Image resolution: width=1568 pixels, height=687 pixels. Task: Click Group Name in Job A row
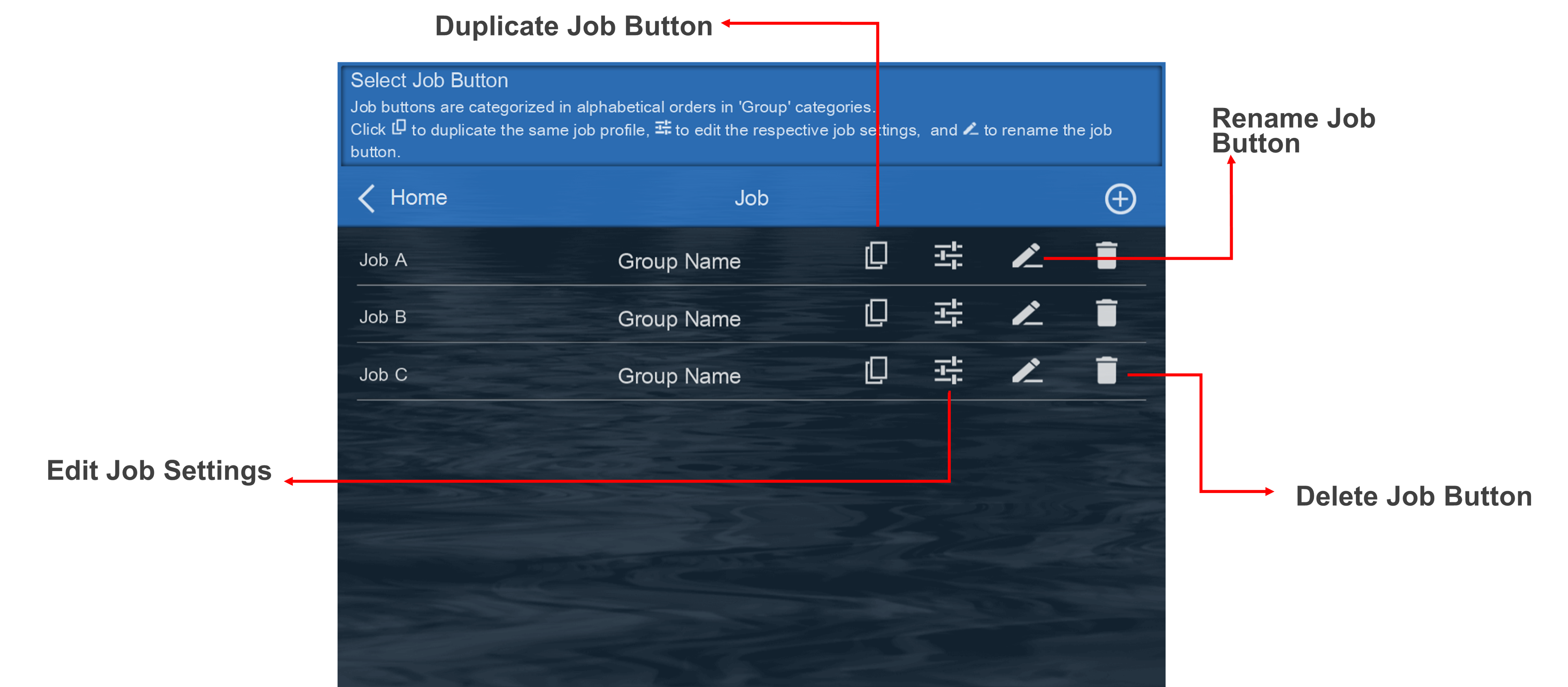(x=679, y=261)
